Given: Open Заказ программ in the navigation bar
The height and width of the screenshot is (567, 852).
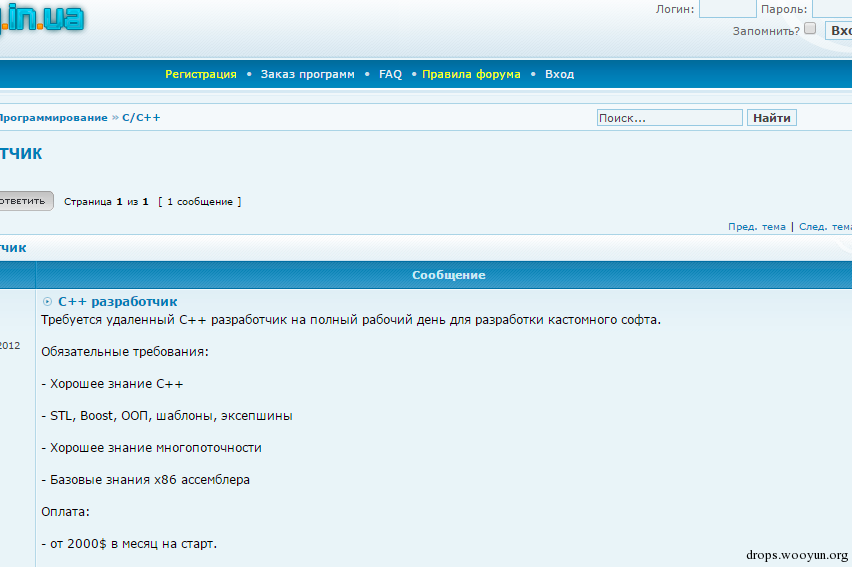Looking at the screenshot, I should click(307, 74).
